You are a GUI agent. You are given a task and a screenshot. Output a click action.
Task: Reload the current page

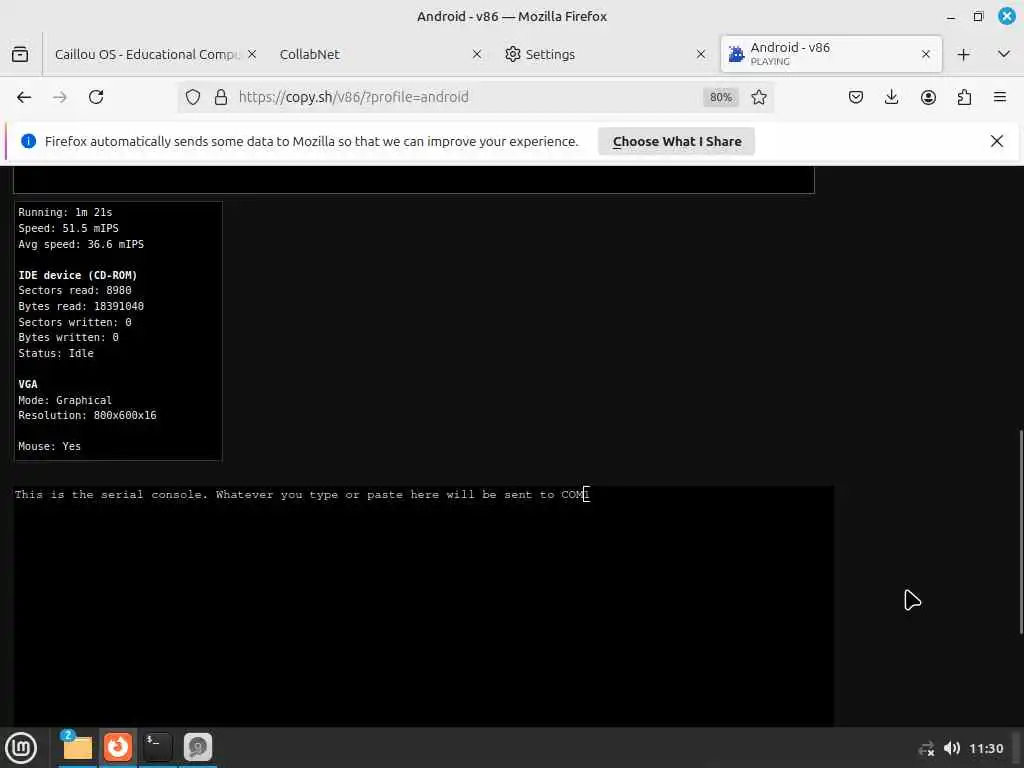[x=96, y=97]
